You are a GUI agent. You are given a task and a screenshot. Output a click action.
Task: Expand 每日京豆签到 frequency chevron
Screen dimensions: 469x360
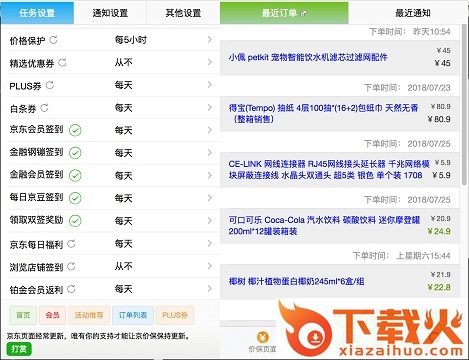coord(210,198)
